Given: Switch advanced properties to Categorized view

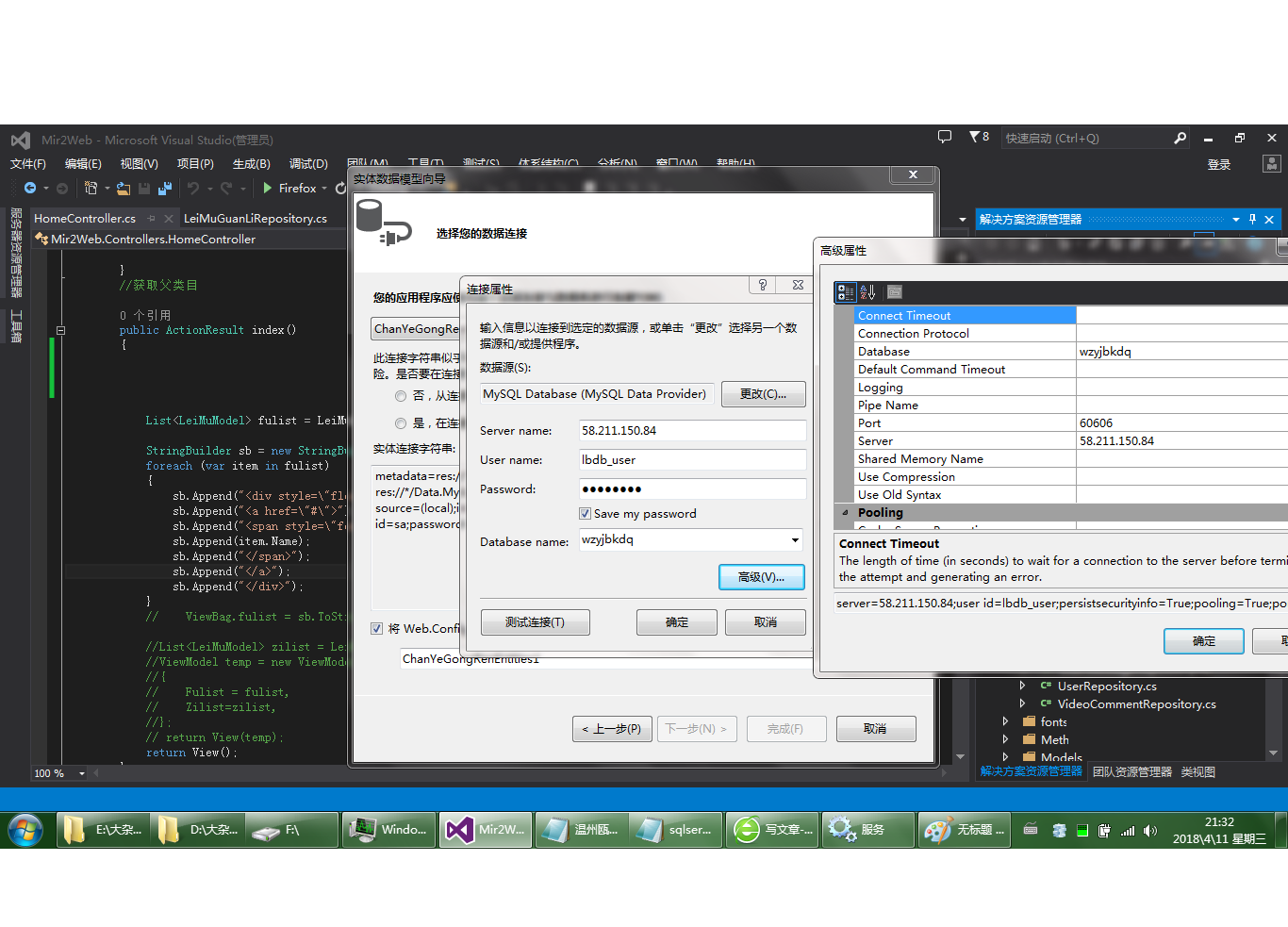Looking at the screenshot, I should (846, 292).
